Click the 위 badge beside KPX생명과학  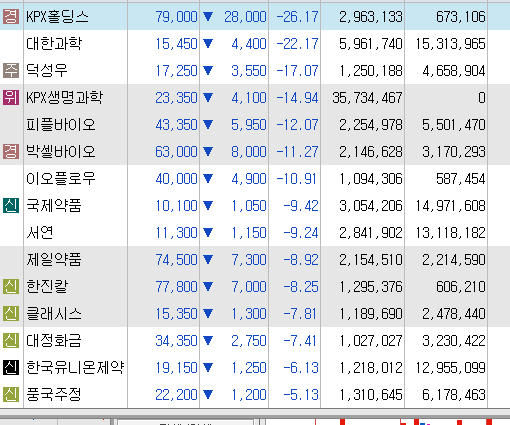click(x=11, y=97)
